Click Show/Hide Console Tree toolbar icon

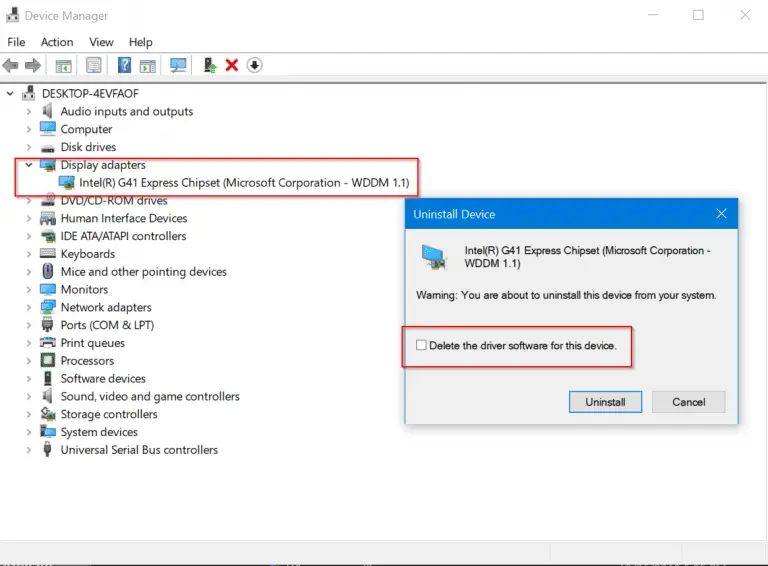64,65
